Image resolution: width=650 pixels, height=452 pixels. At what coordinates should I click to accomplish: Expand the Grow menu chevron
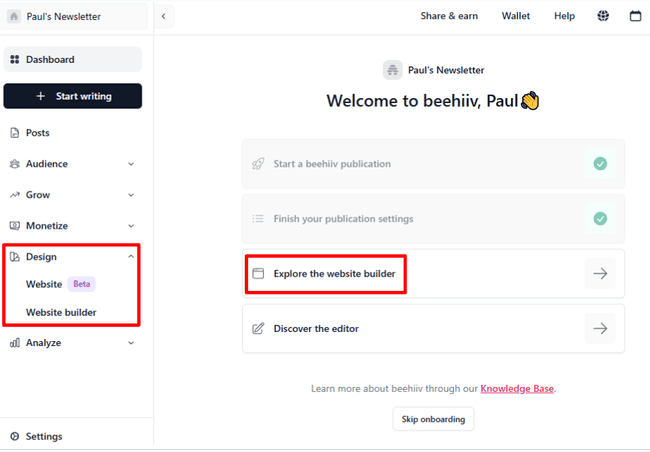pos(131,195)
